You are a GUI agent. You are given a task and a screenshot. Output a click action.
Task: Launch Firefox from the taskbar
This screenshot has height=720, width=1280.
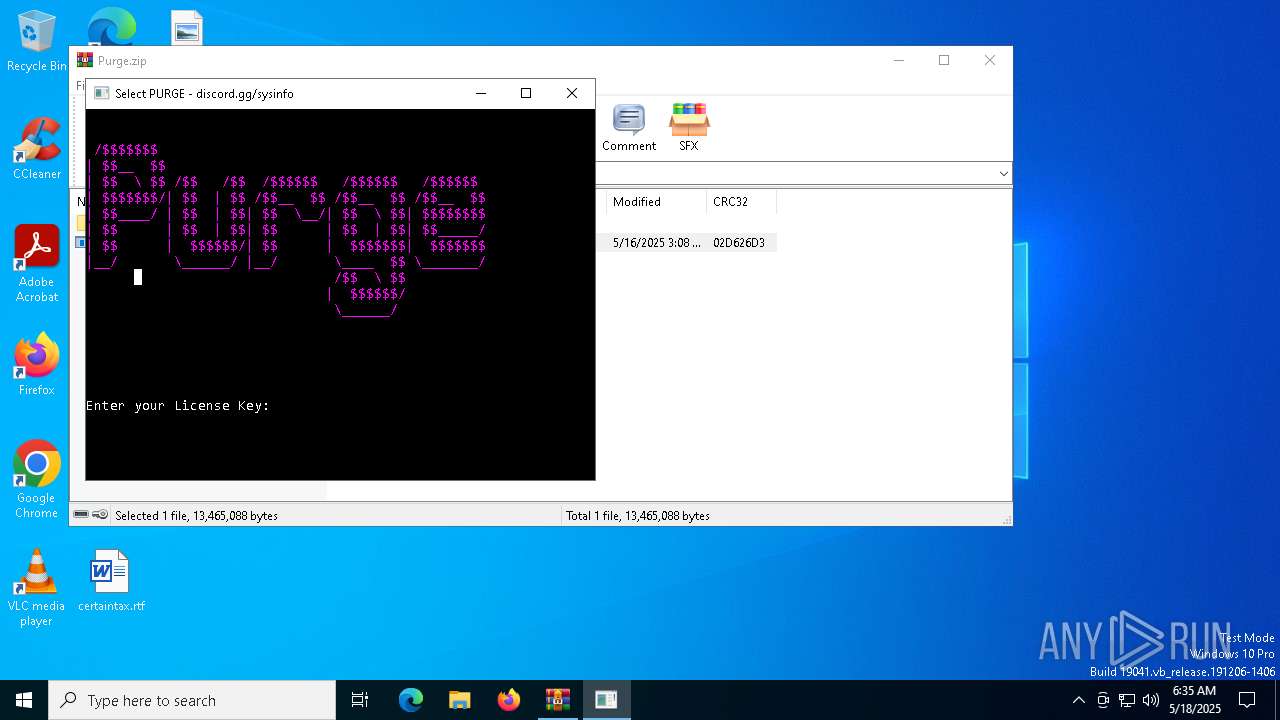click(509, 700)
